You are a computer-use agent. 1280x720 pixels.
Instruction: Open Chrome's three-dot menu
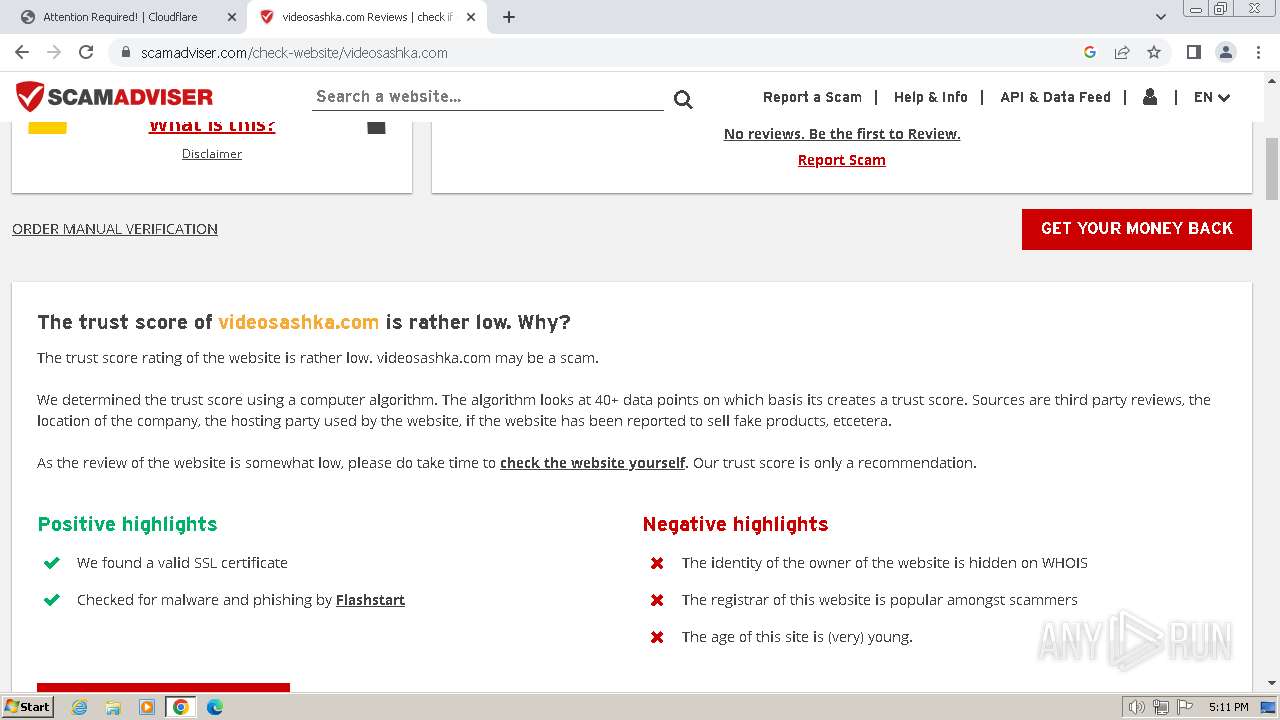coord(1258,52)
